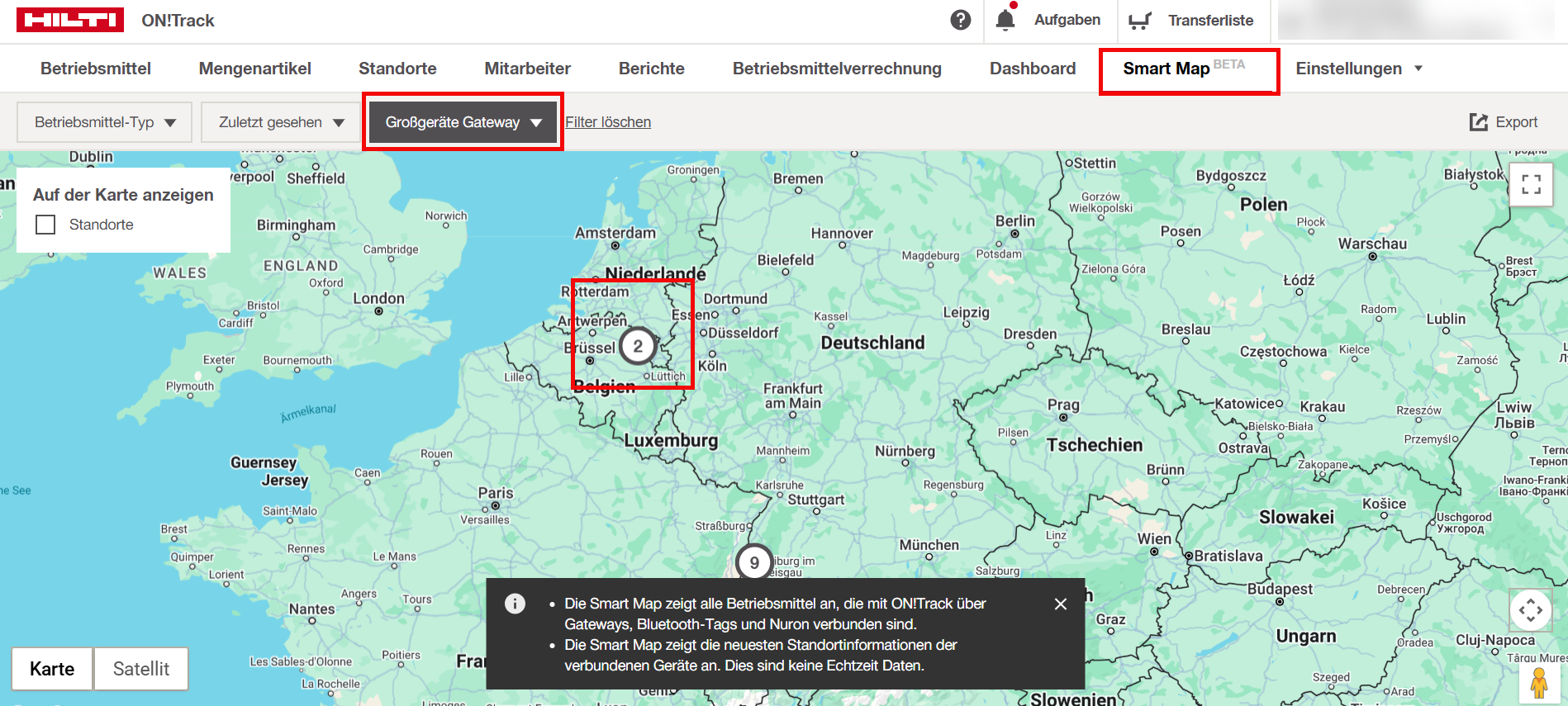Go to the Dashboard tab

1032,69
